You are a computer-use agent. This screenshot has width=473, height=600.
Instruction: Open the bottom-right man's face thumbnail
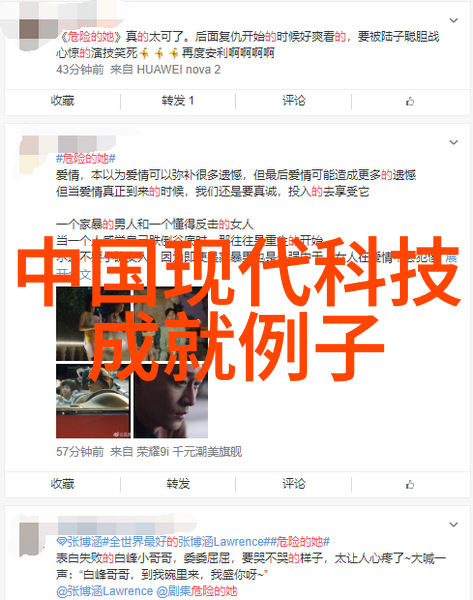(x=171, y=401)
